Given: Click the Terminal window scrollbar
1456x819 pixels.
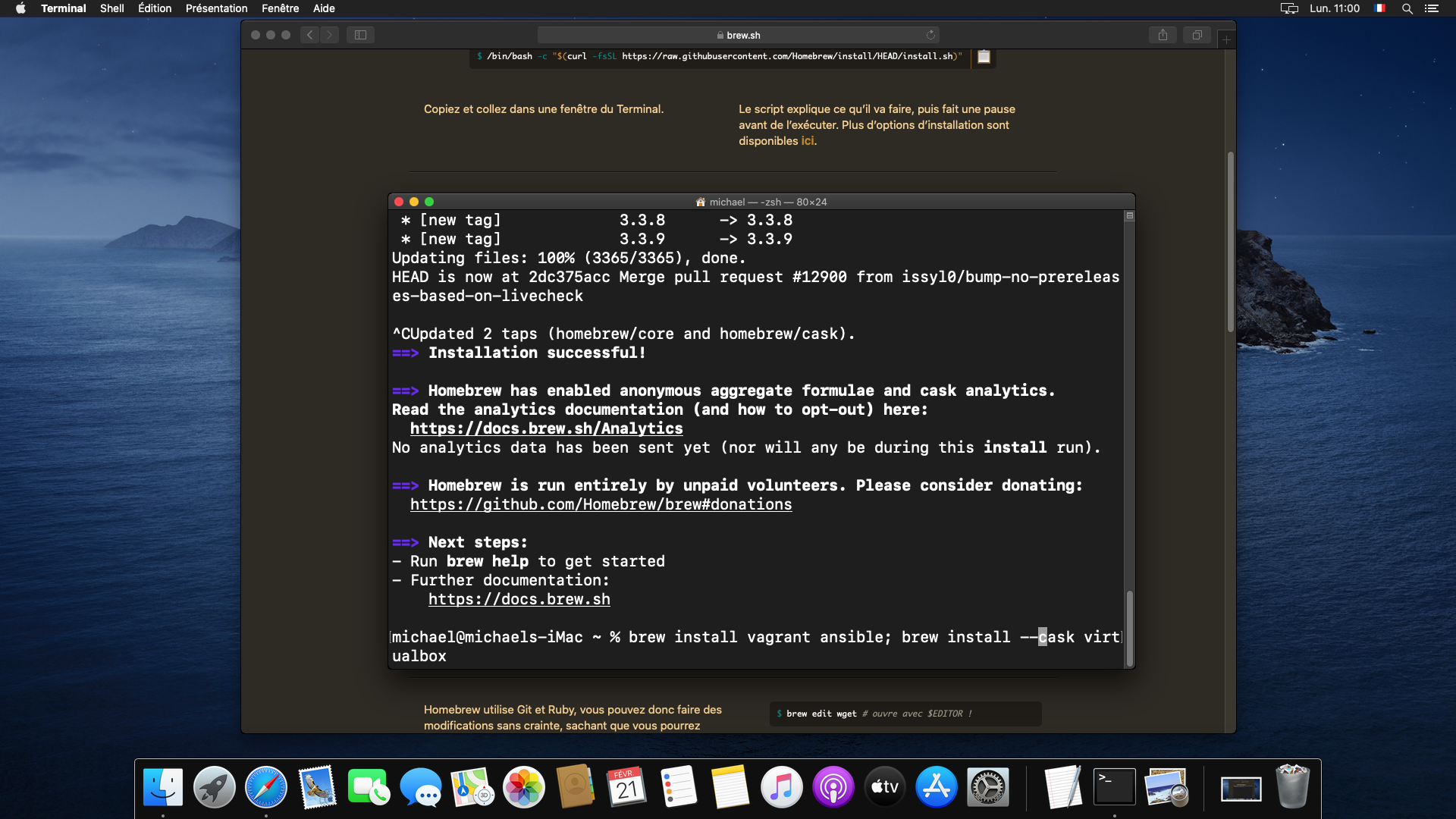Looking at the screenshot, I should (1129, 628).
